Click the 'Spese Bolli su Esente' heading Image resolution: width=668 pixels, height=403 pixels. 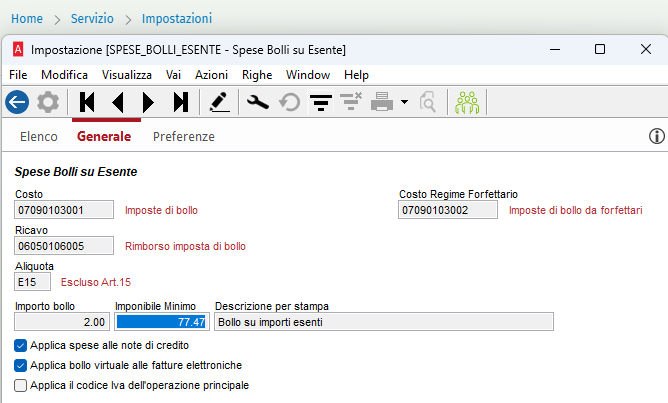pyautogui.click(x=76, y=172)
